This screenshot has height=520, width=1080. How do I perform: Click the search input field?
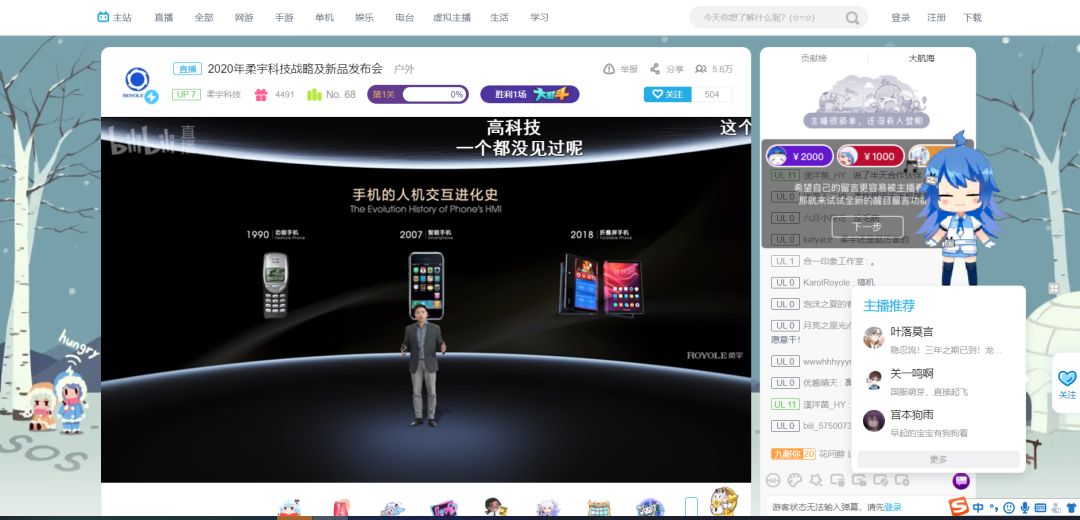(x=765, y=18)
